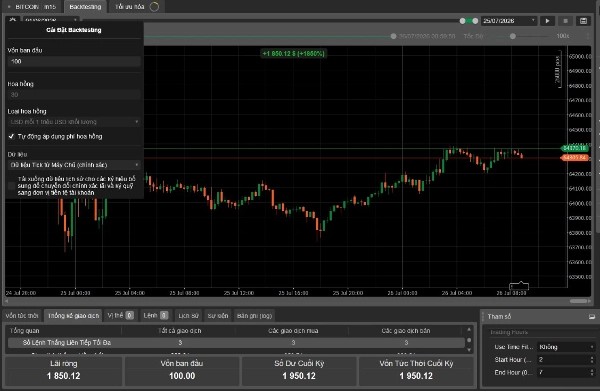
Task: Click the settings tool icon above Cài Đặt Backtesting
Action: tap(13, 19)
